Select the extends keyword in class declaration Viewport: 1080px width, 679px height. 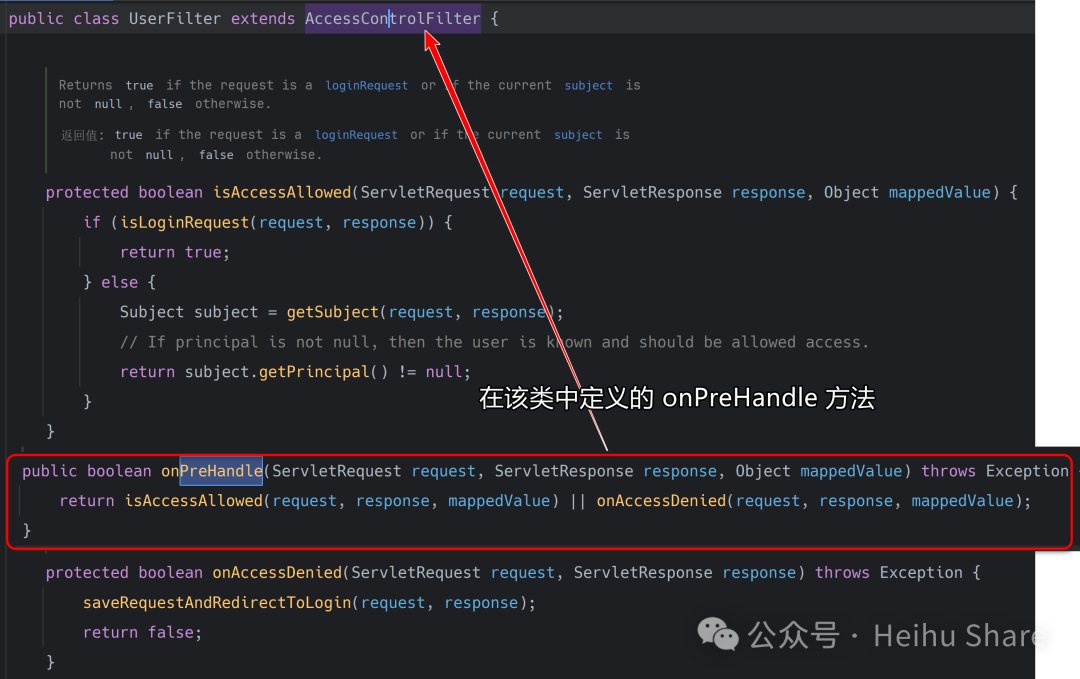(x=262, y=19)
